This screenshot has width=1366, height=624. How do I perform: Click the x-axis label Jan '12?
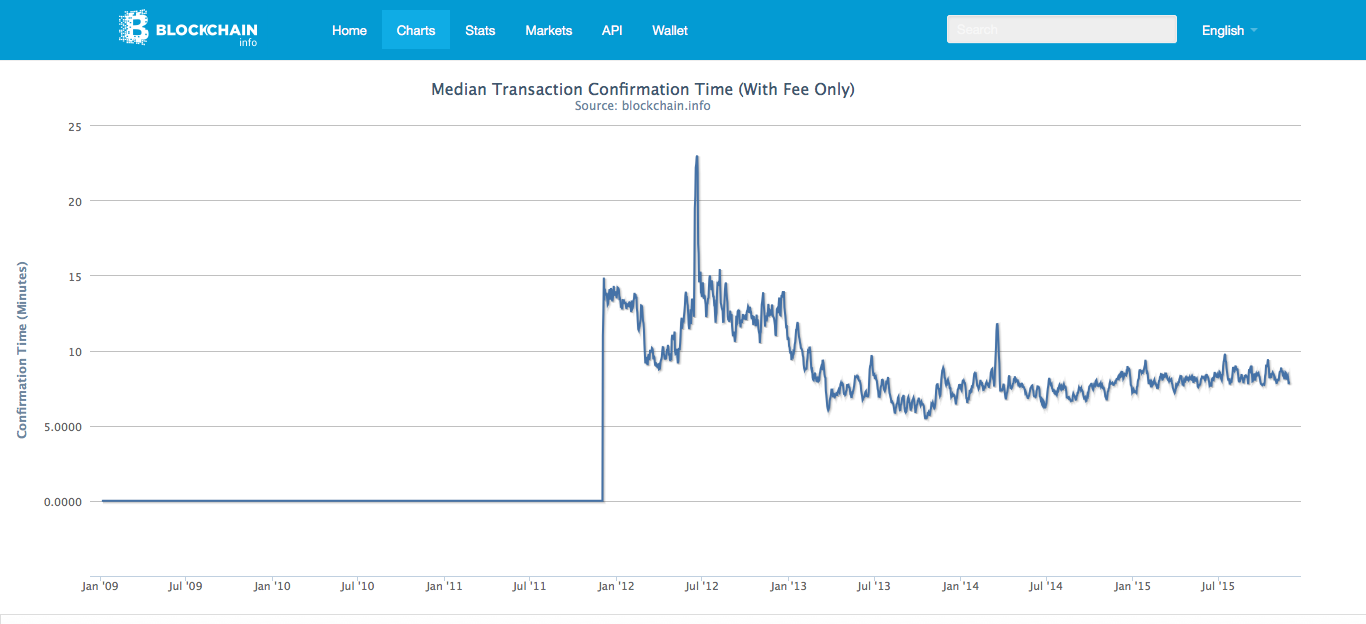coord(616,586)
